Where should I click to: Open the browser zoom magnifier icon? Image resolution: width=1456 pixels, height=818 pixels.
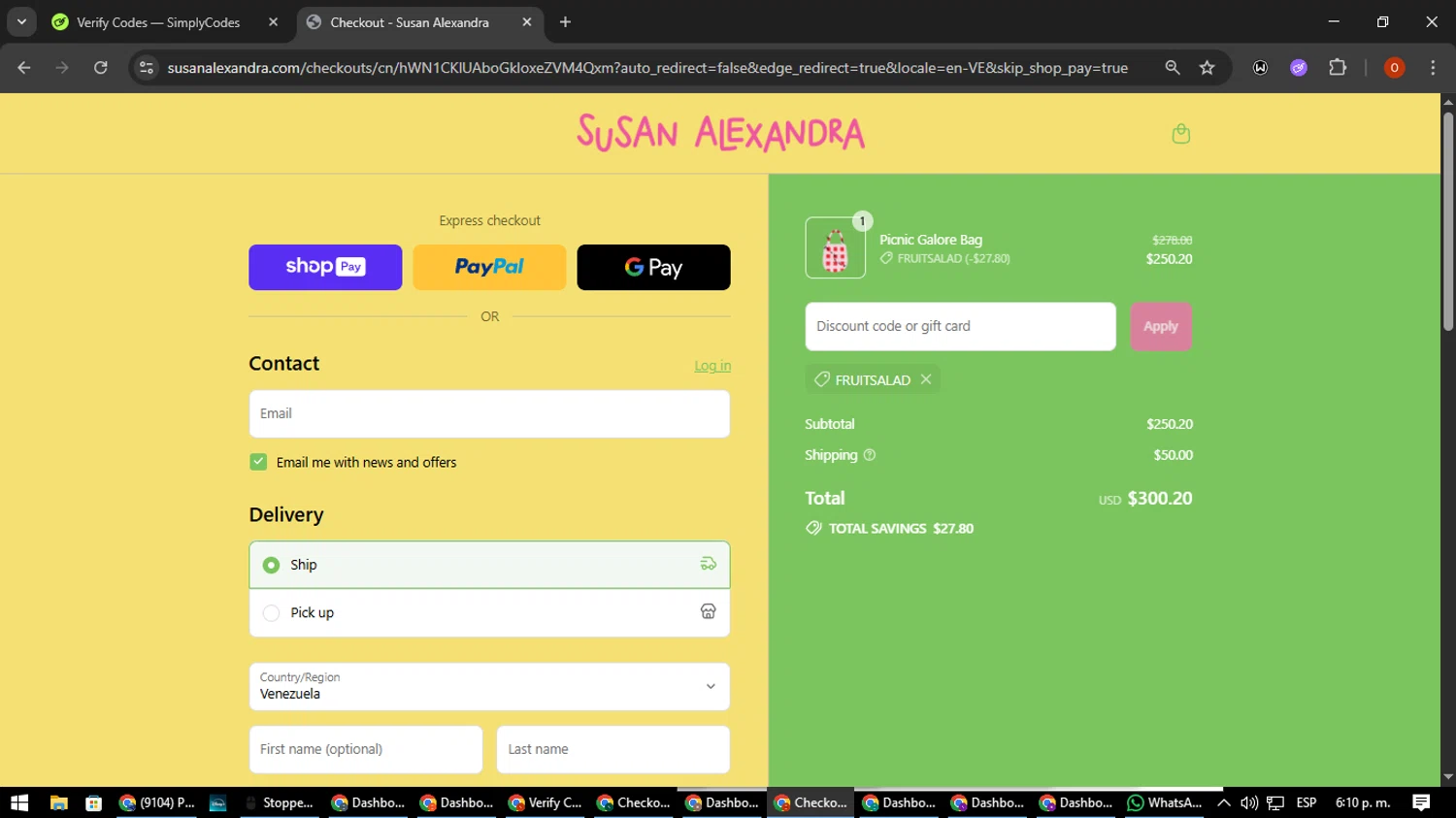(x=1173, y=68)
